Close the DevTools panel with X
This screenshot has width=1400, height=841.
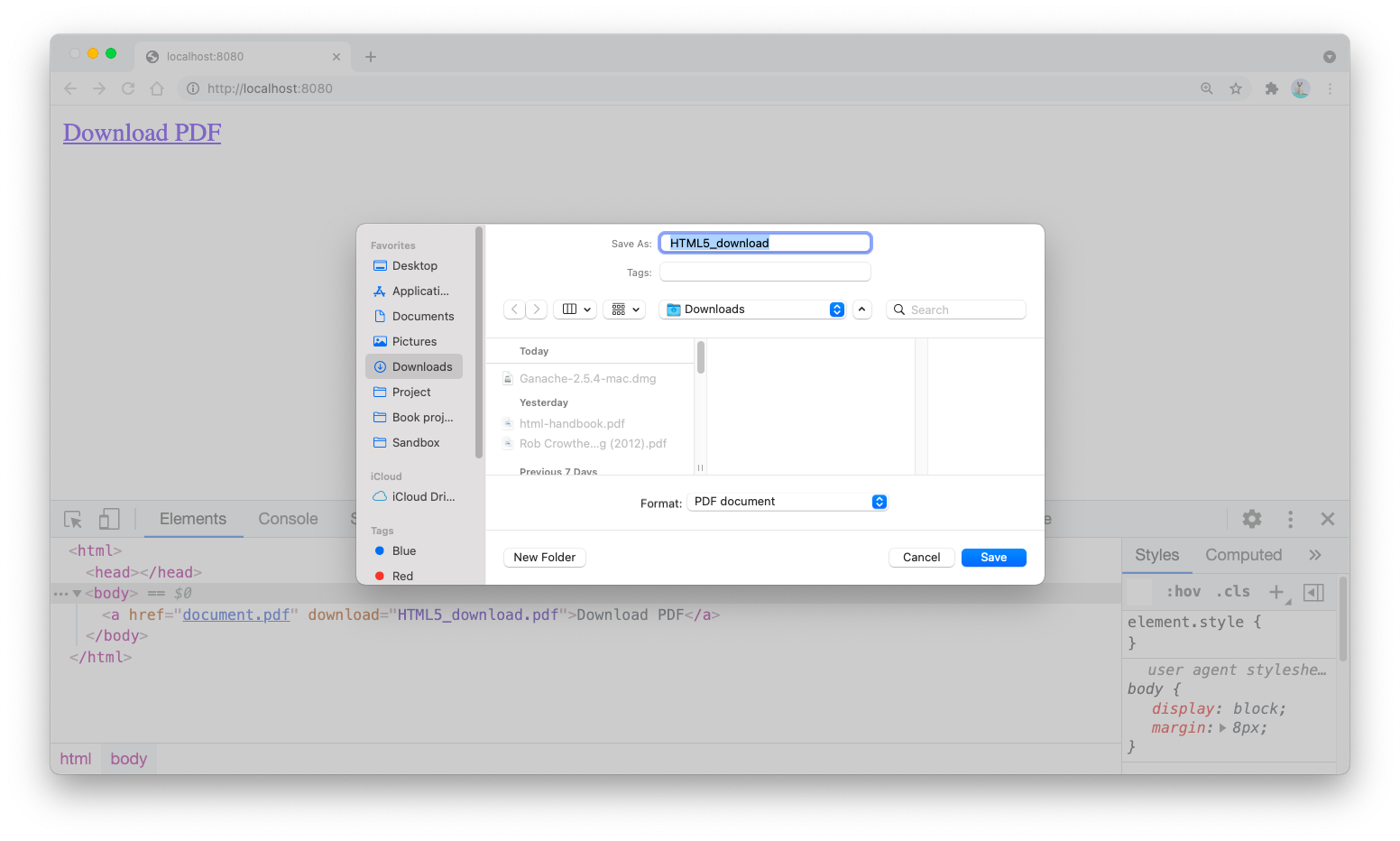click(x=1328, y=519)
